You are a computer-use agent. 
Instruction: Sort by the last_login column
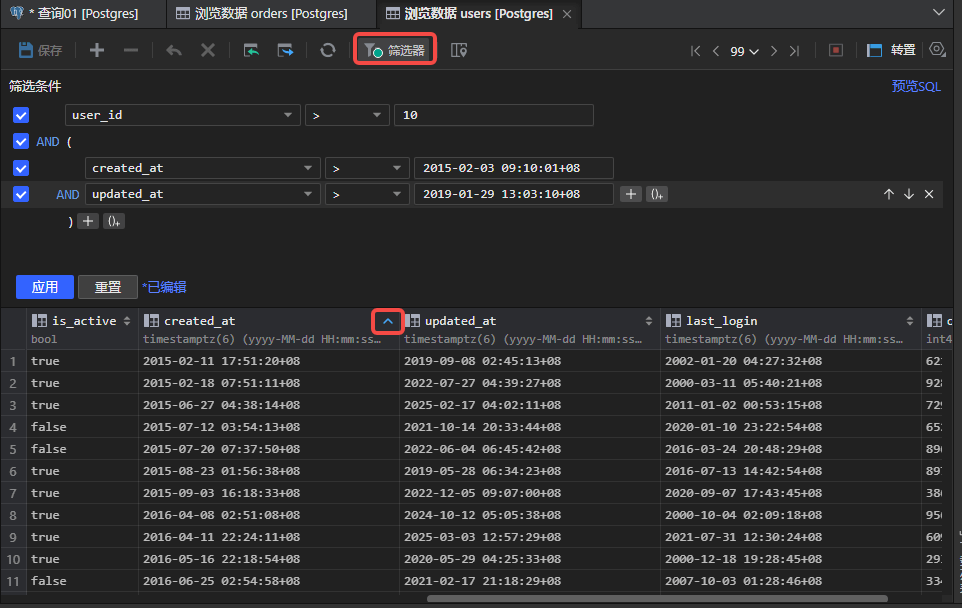pyautogui.click(x=910, y=321)
